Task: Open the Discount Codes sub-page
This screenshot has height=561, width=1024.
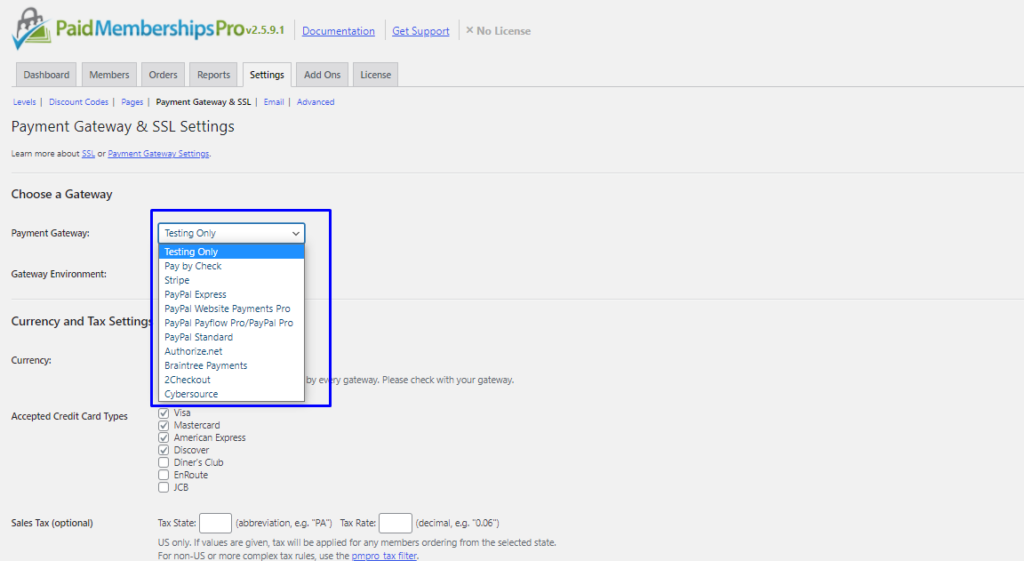Action: click(78, 102)
